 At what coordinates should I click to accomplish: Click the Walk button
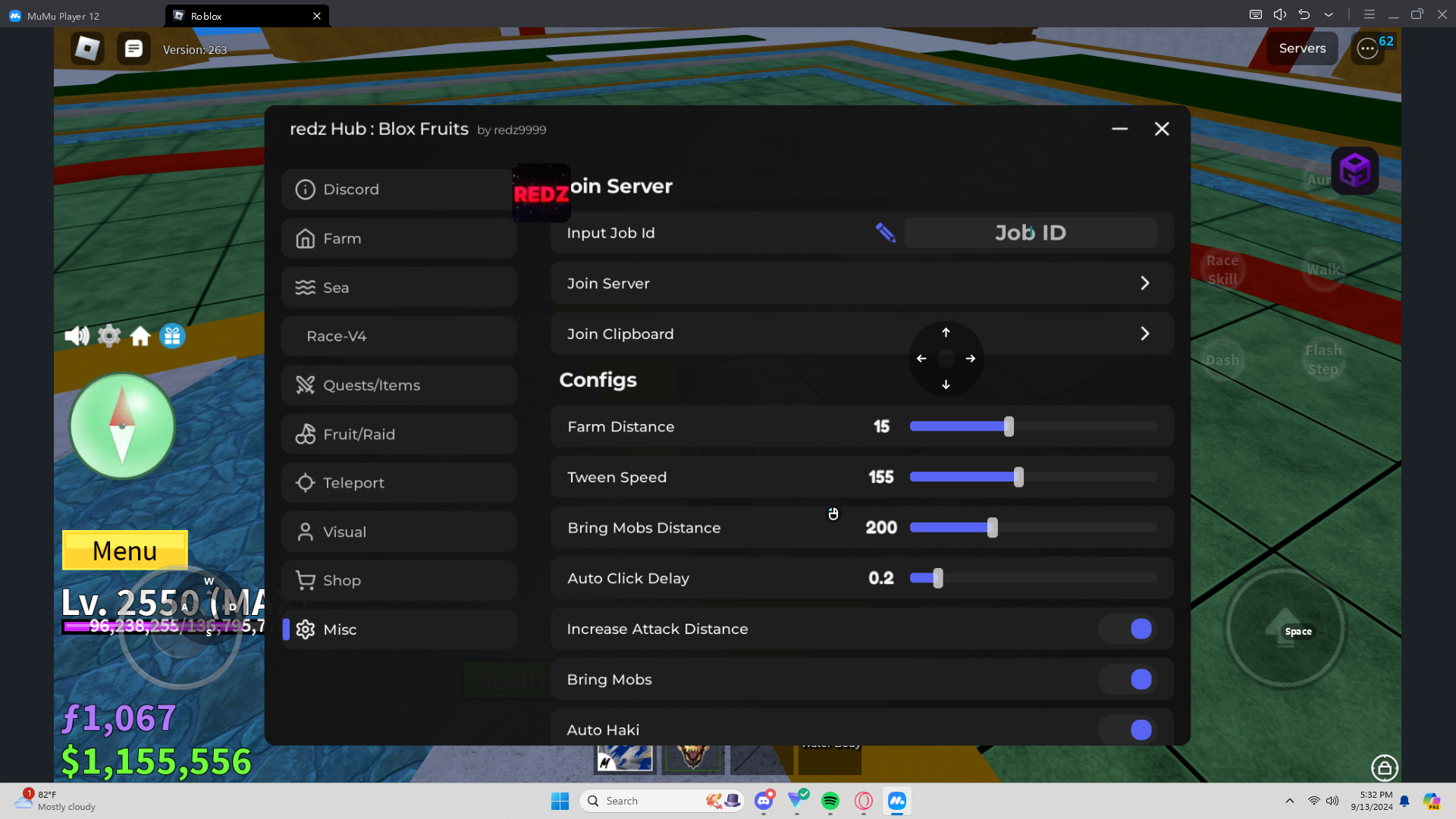pyautogui.click(x=1323, y=269)
